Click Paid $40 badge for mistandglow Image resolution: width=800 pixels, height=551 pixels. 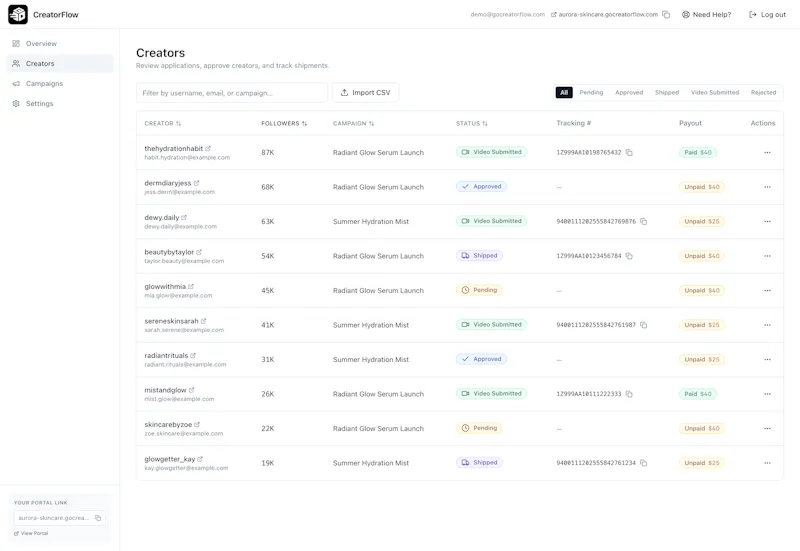click(x=697, y=394)
